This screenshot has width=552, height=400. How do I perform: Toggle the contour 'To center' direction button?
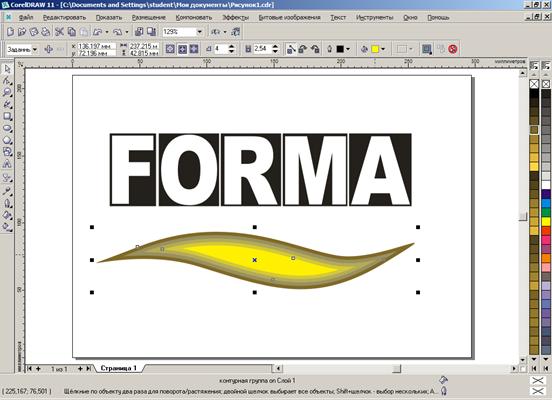pyautogui.click(x=170, y=49)
